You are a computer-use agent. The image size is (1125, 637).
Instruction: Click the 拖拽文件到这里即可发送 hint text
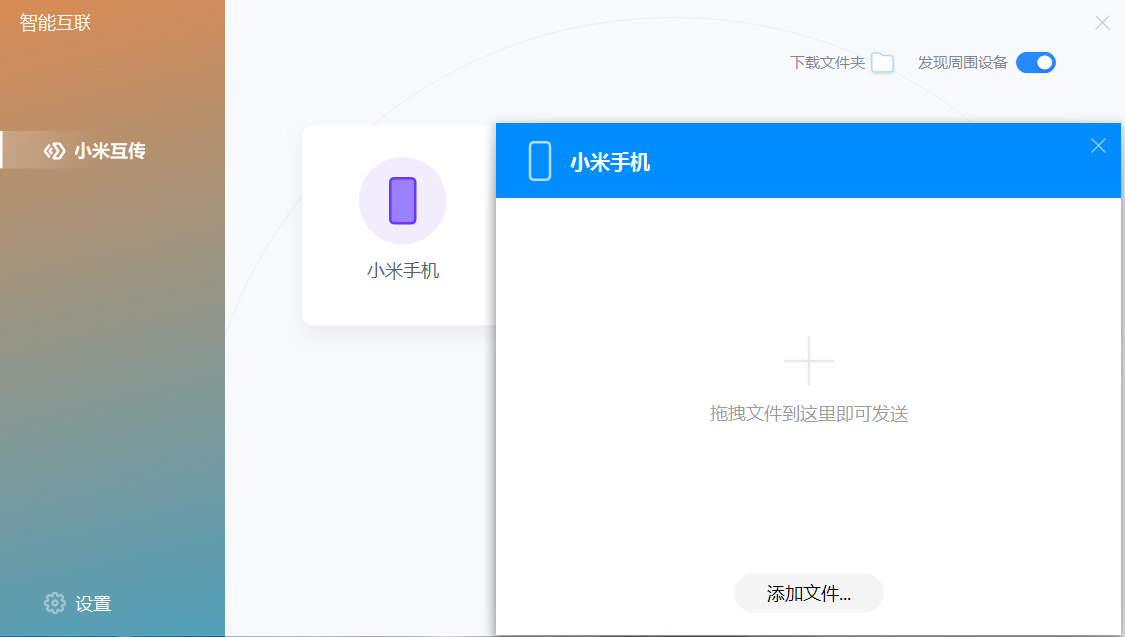click(x=809, y=414)
